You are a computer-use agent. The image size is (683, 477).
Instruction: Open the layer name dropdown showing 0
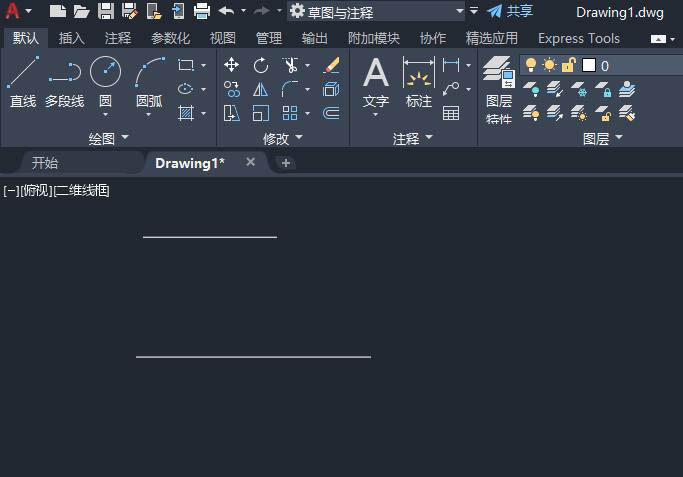pos(601,66)
